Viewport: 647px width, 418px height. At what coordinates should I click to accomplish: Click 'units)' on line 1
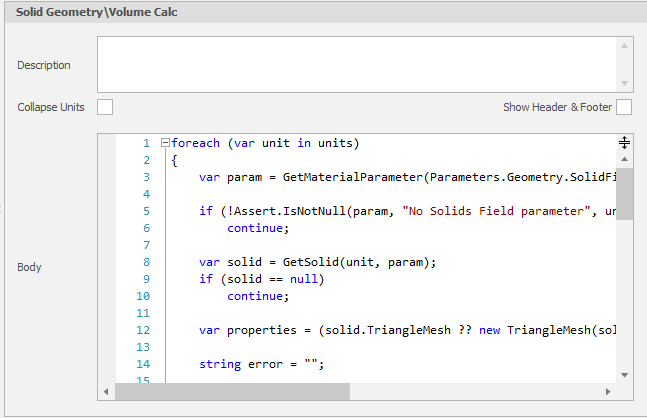[x=338, y=143]
